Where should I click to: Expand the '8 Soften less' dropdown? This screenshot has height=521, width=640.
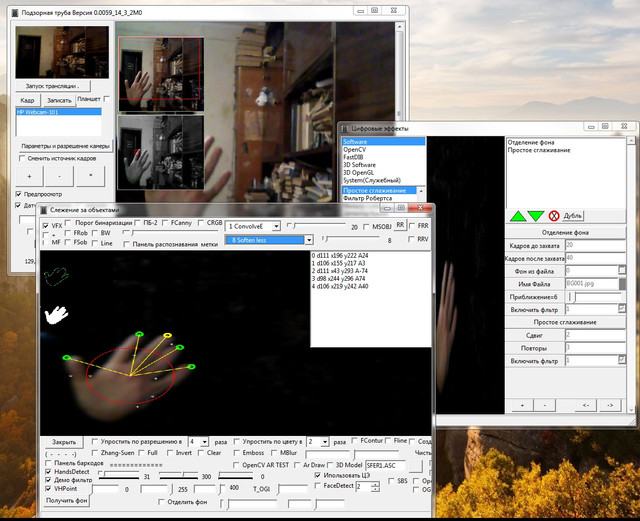(x=309, y=240)
